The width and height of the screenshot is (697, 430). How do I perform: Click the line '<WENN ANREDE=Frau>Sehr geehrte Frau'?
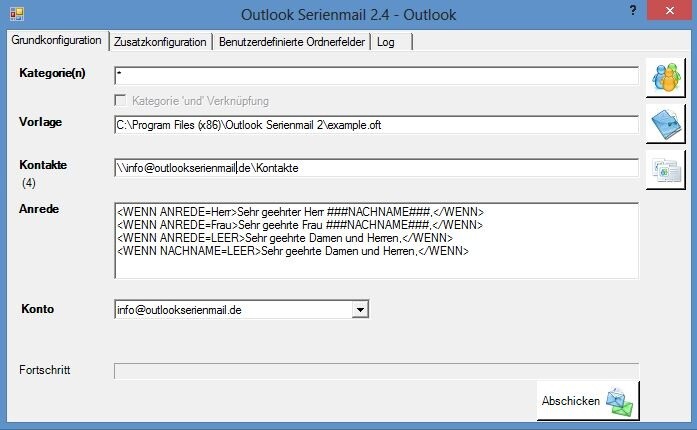pyautogui.click(x=300, y=225)
